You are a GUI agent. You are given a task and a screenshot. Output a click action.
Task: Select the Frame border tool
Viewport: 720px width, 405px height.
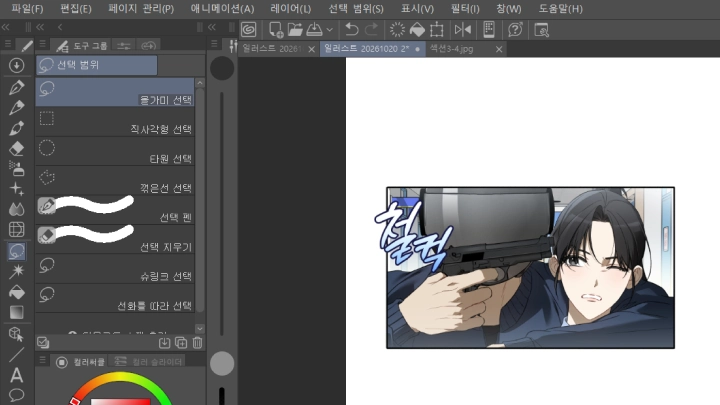pyautogui.click(x=17, y=229)
